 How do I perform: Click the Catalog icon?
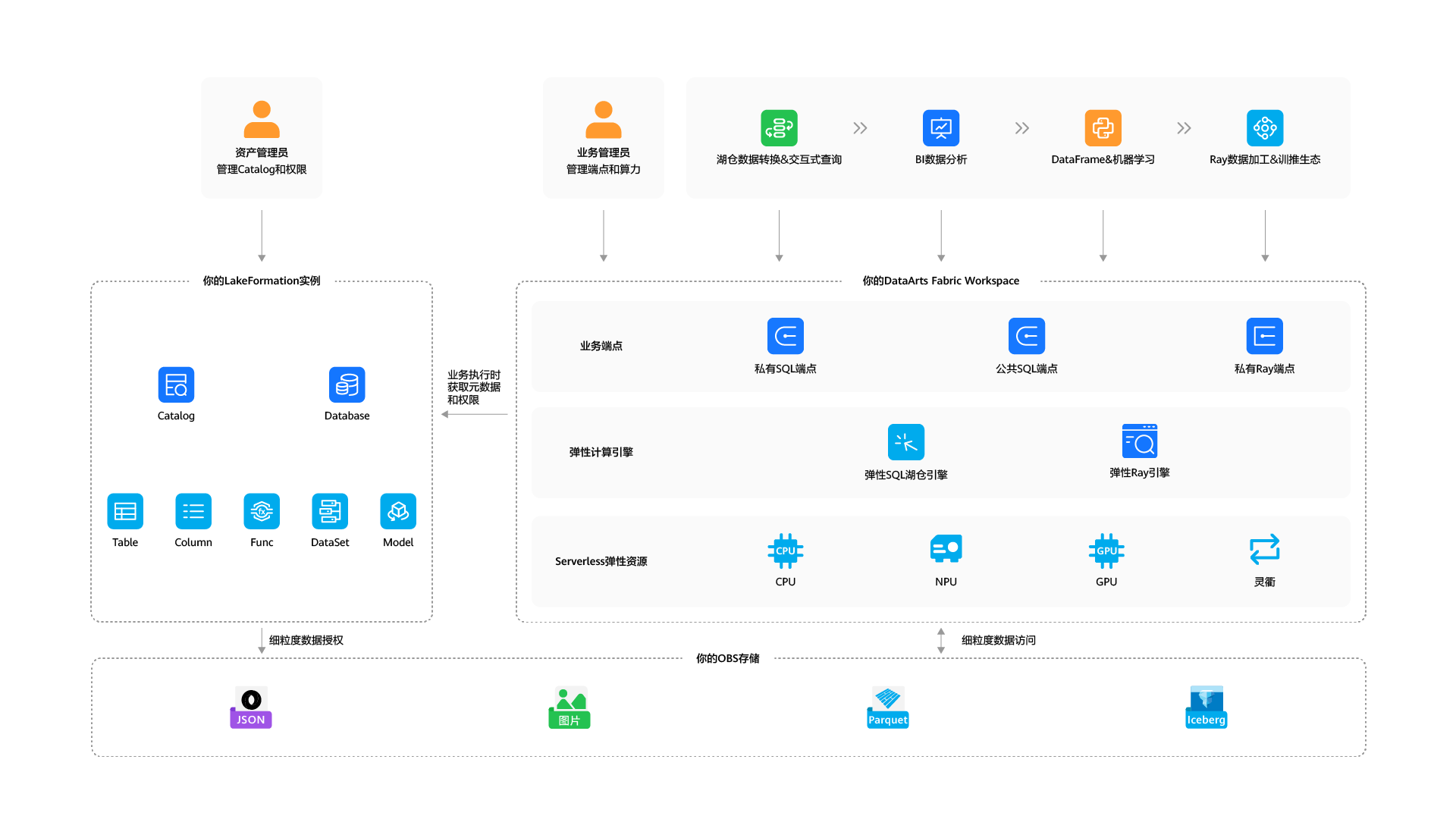(x=176, y=385)
